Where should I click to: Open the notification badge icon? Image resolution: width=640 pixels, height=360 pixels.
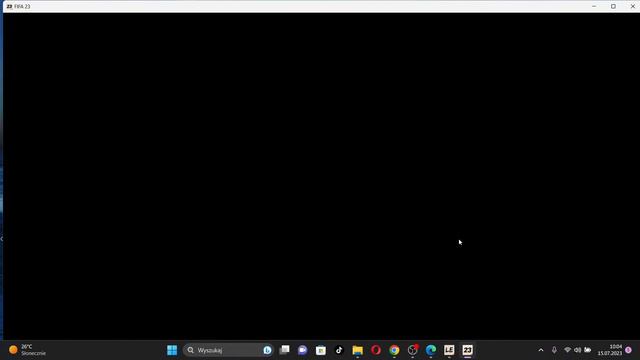(x=629, y=350)
